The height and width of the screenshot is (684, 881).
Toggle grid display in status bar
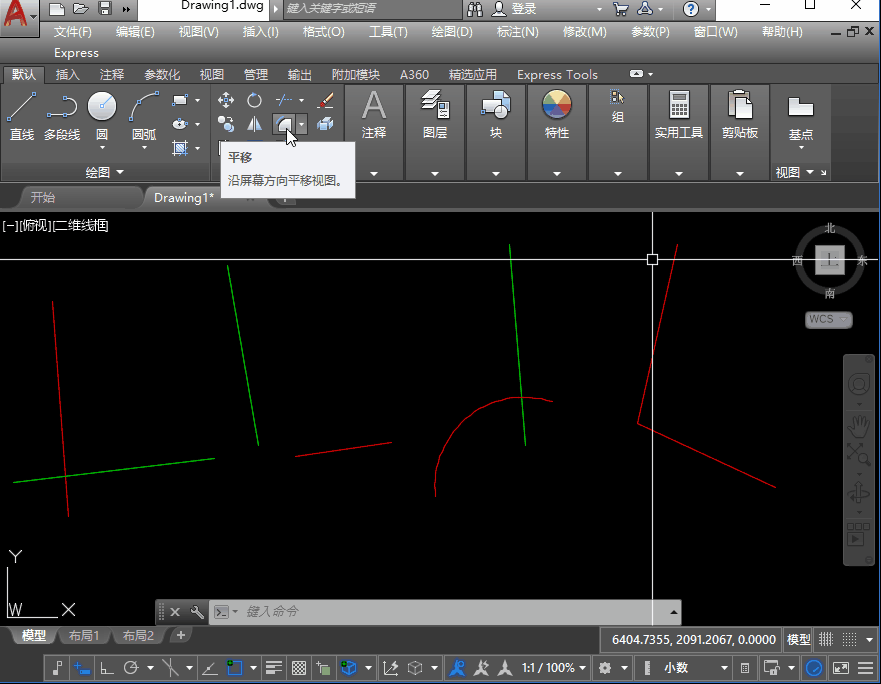pyautogui.click(x=826, y=640)
